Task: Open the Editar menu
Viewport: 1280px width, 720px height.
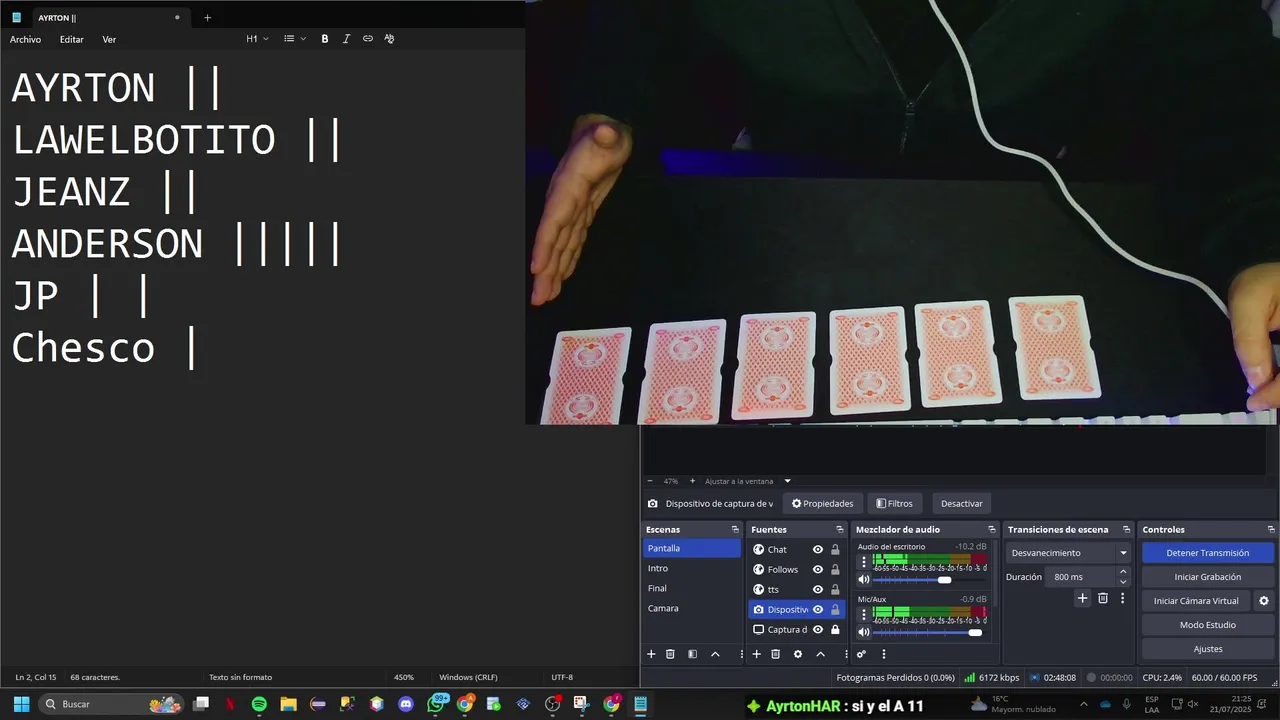Action: (x=71, y=39)
